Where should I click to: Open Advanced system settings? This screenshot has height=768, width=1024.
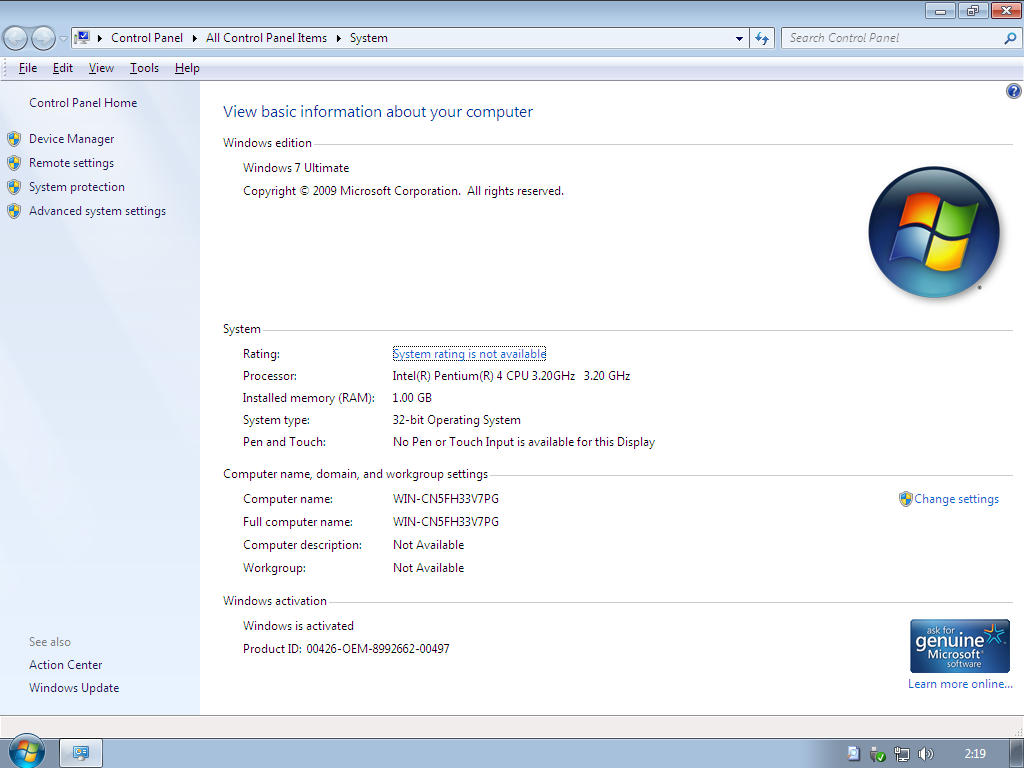pos(97,211)
